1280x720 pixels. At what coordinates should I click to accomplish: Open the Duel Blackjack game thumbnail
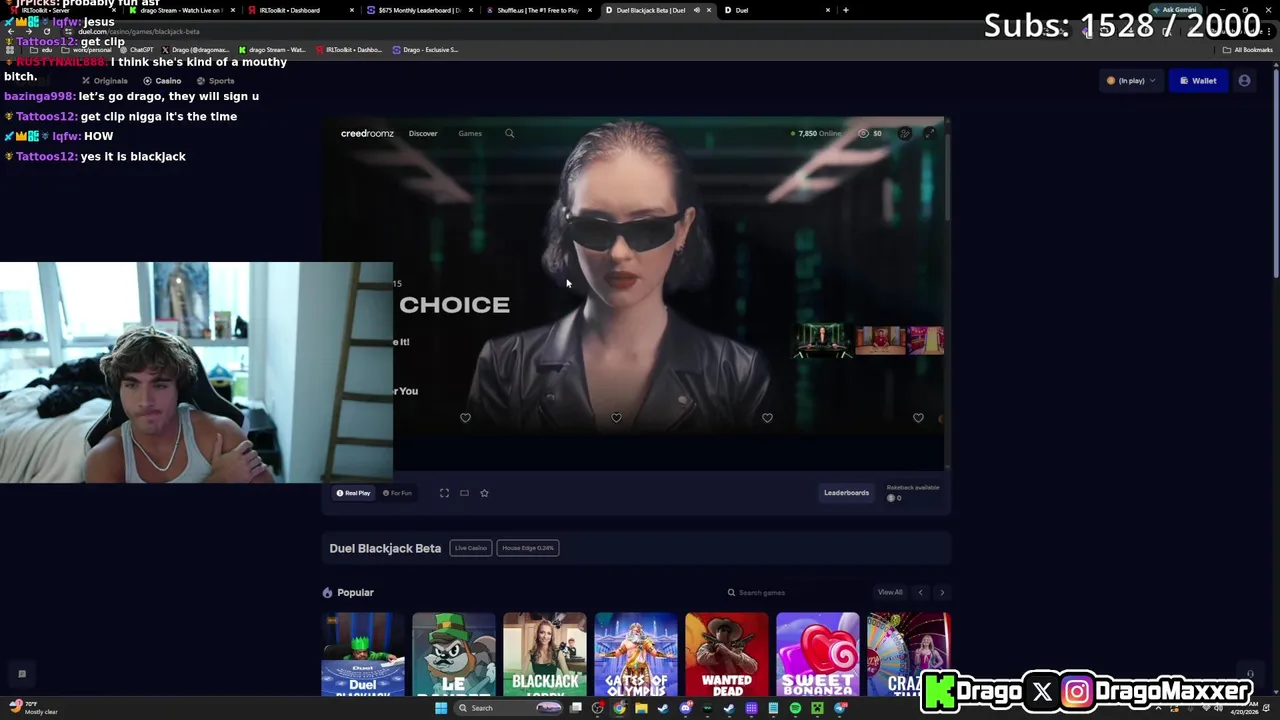[x=363, y=654]
